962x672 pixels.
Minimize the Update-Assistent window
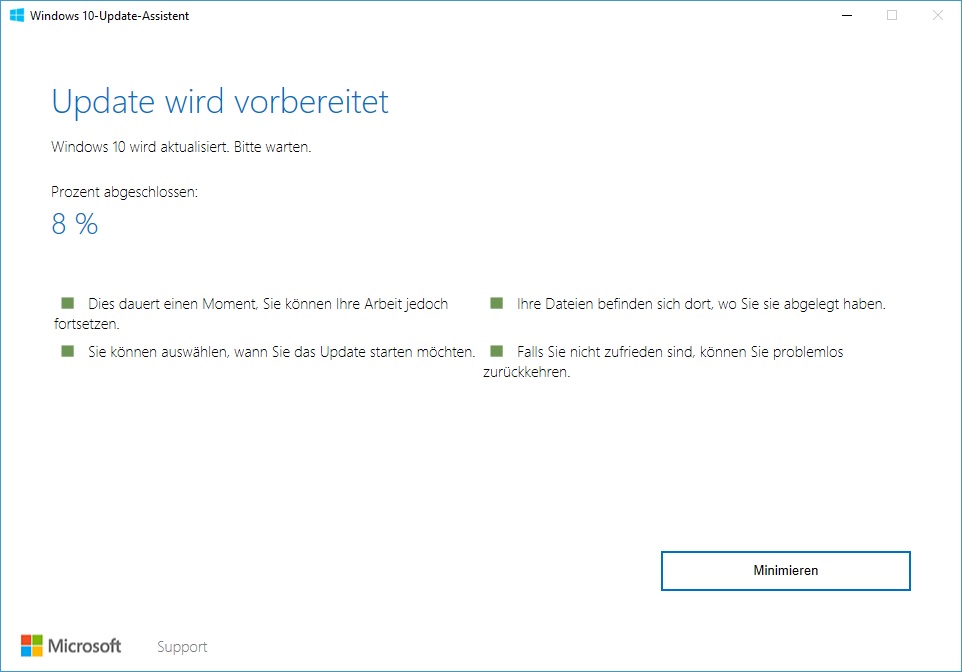tap(847, 15)
